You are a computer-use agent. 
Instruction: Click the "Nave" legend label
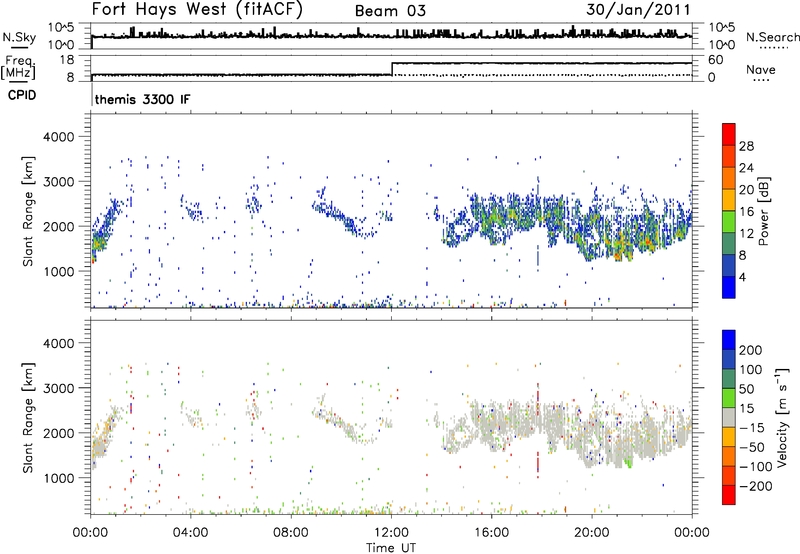coord(761,69)
